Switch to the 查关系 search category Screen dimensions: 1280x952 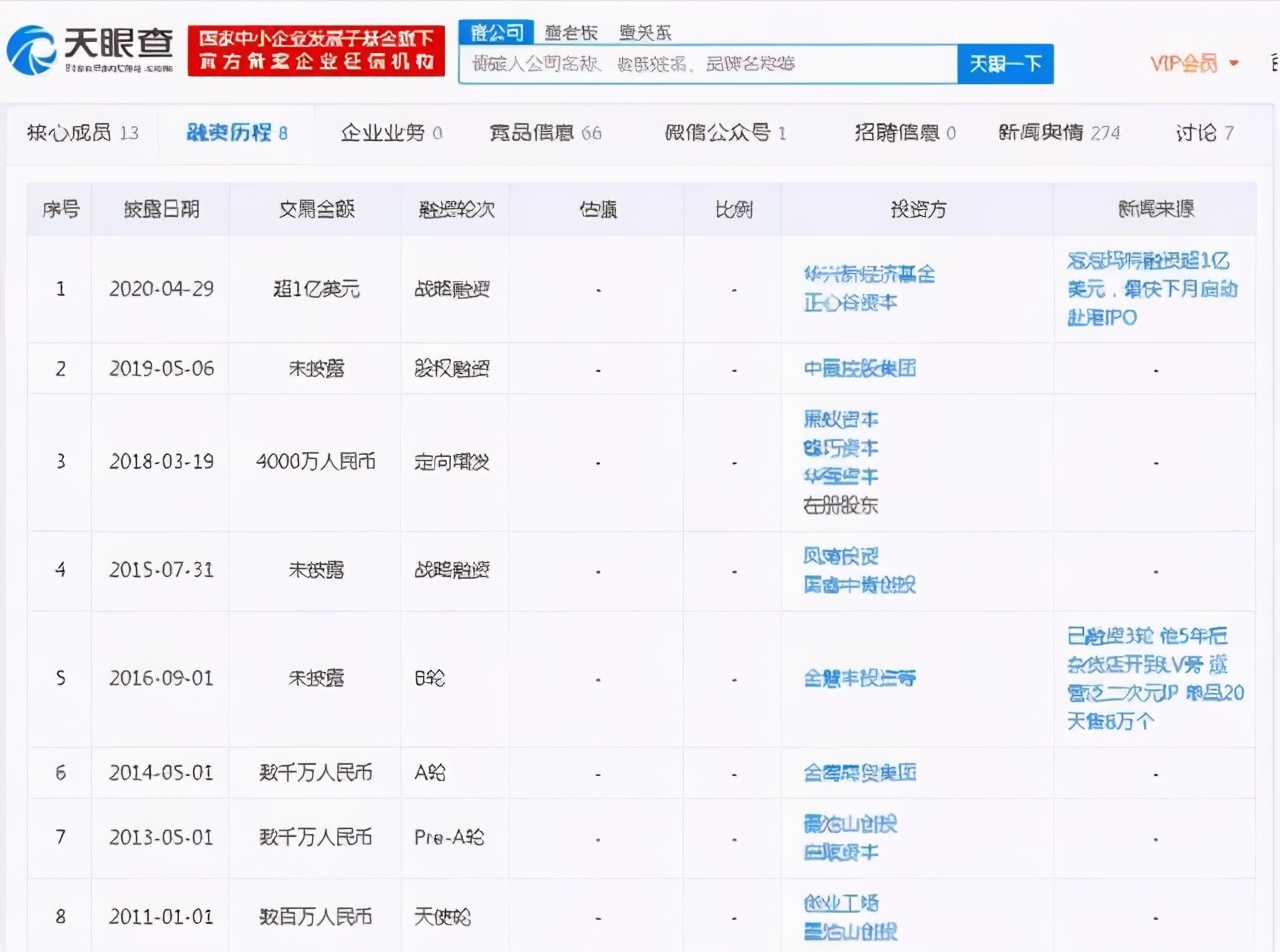point(643,32)
